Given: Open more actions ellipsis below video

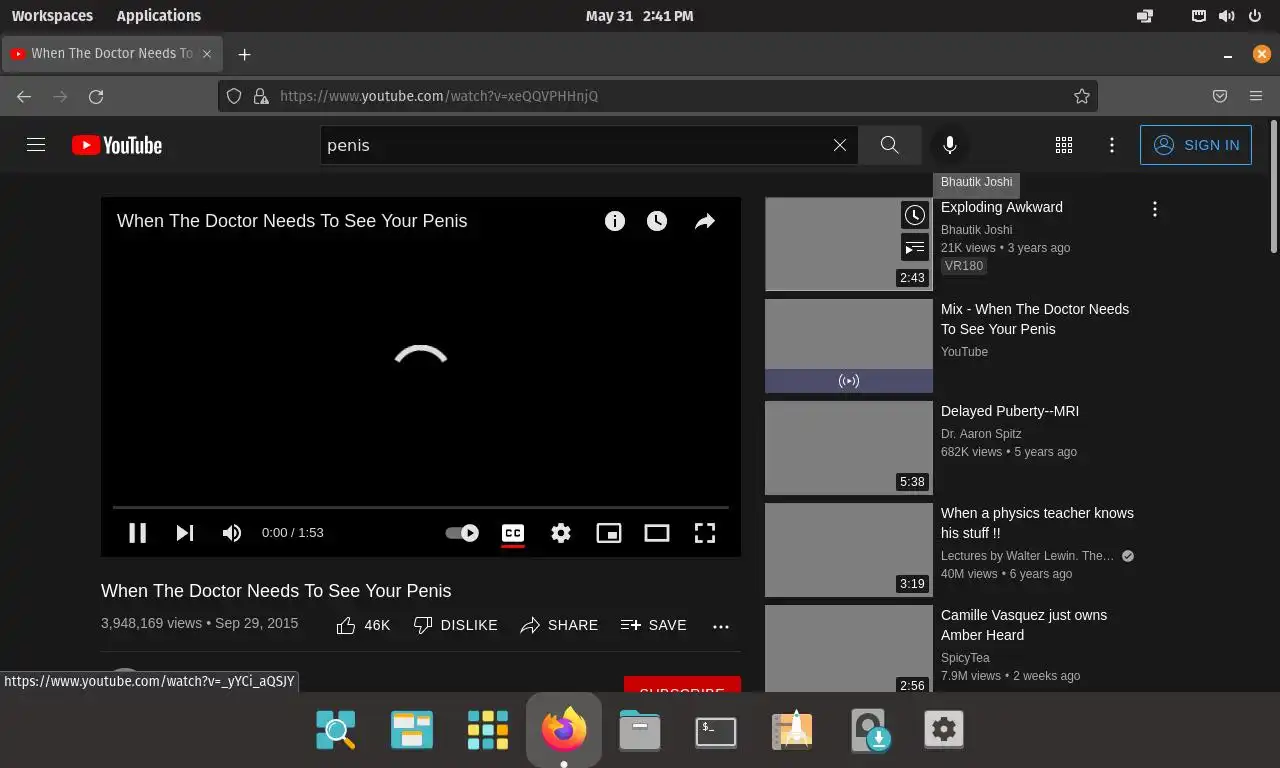Looking at the screenshot, I should (721, 626).
